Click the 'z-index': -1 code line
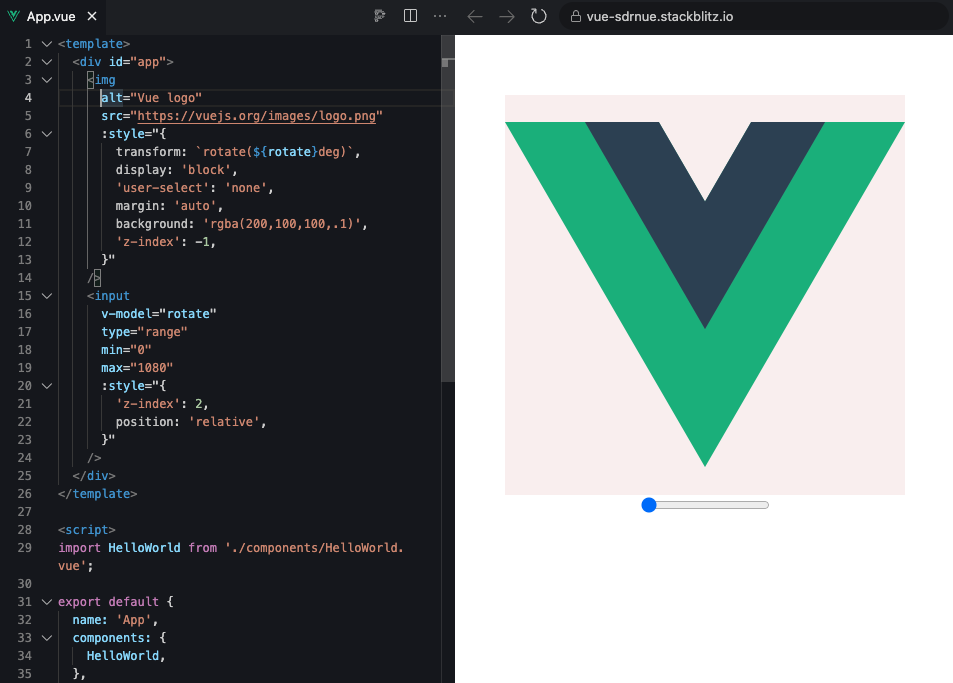 click(x=165, y=242)
